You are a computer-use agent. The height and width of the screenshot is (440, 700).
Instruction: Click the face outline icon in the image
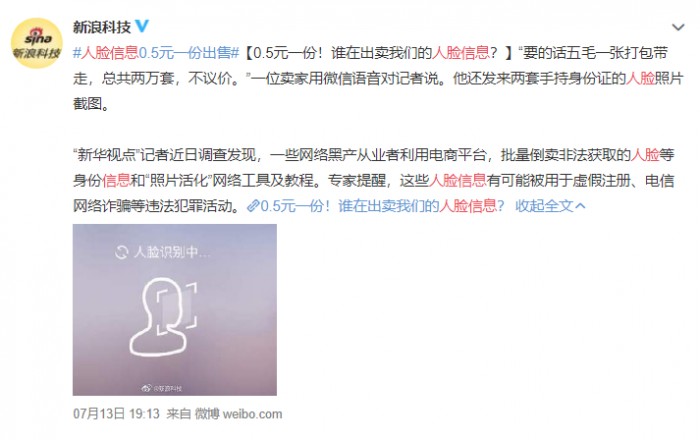click(x=164, y=316)
